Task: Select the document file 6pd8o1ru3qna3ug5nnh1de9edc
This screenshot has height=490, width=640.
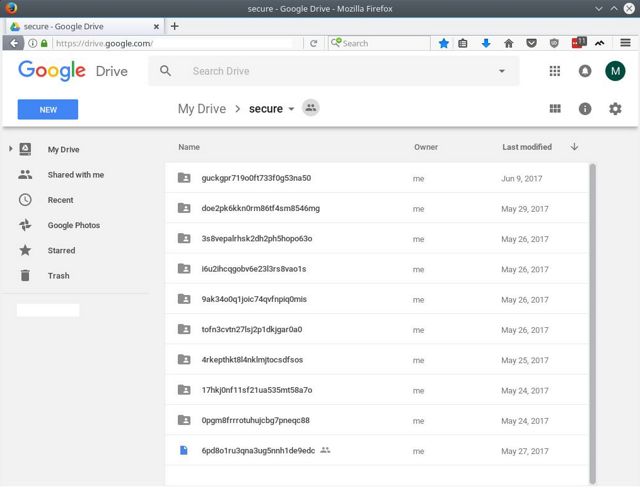Action: point(377,450)
